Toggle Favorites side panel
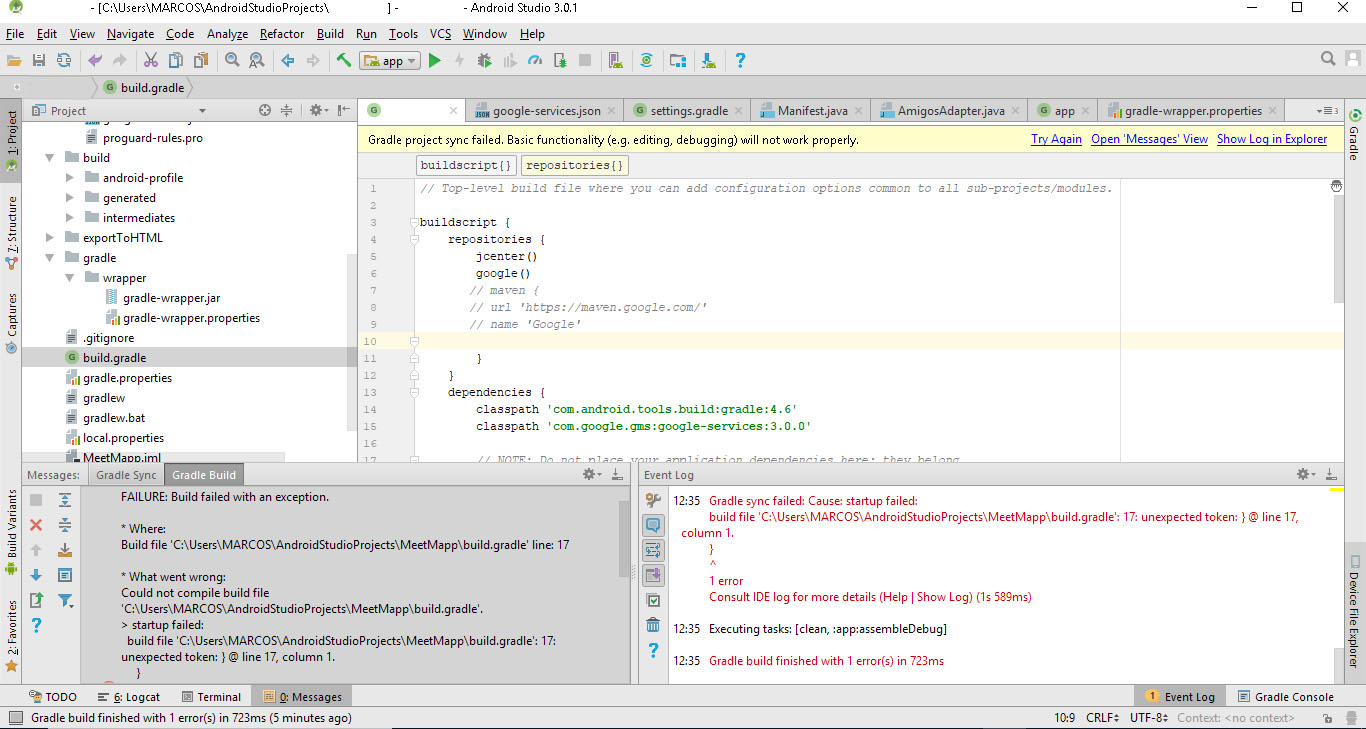This screenshot has width=1366, height=729. [11, 635]
